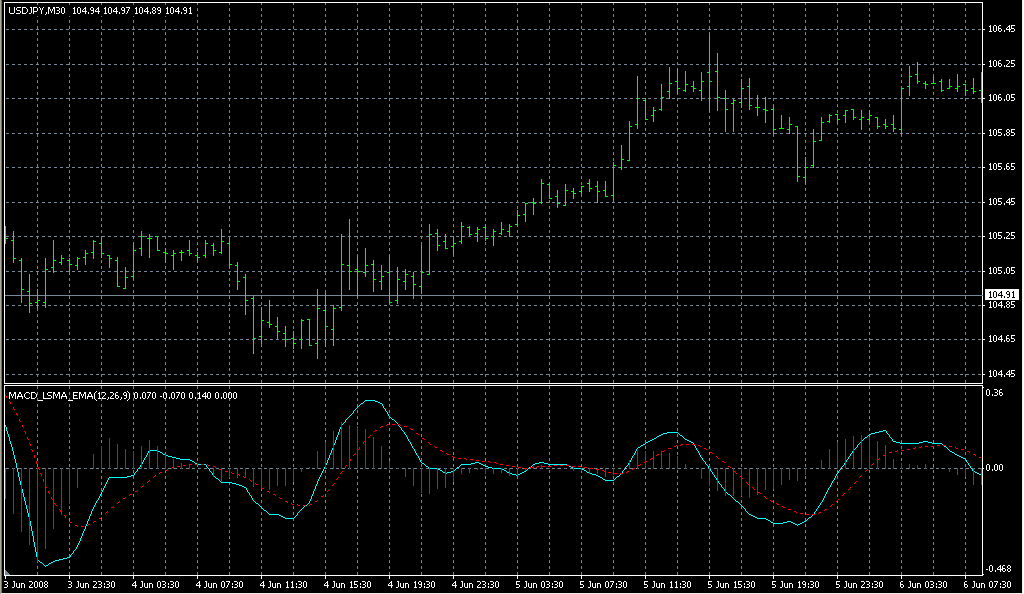Click the 3 Jun 2008 date label
The image size is (1024, 594).
(x=27, y=584)
